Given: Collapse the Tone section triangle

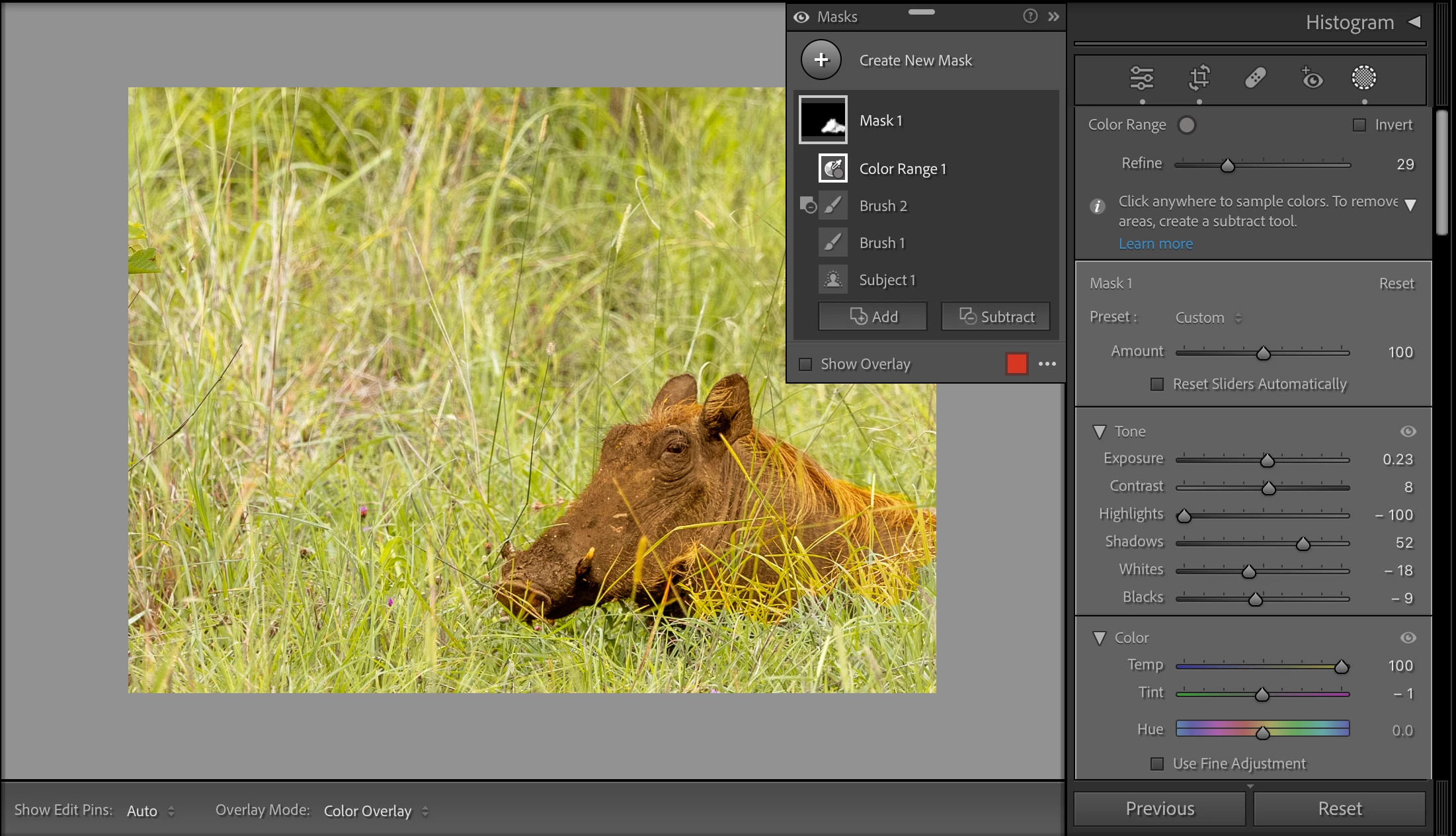Looking at the screenshot, I should [x=1100, y=432].
